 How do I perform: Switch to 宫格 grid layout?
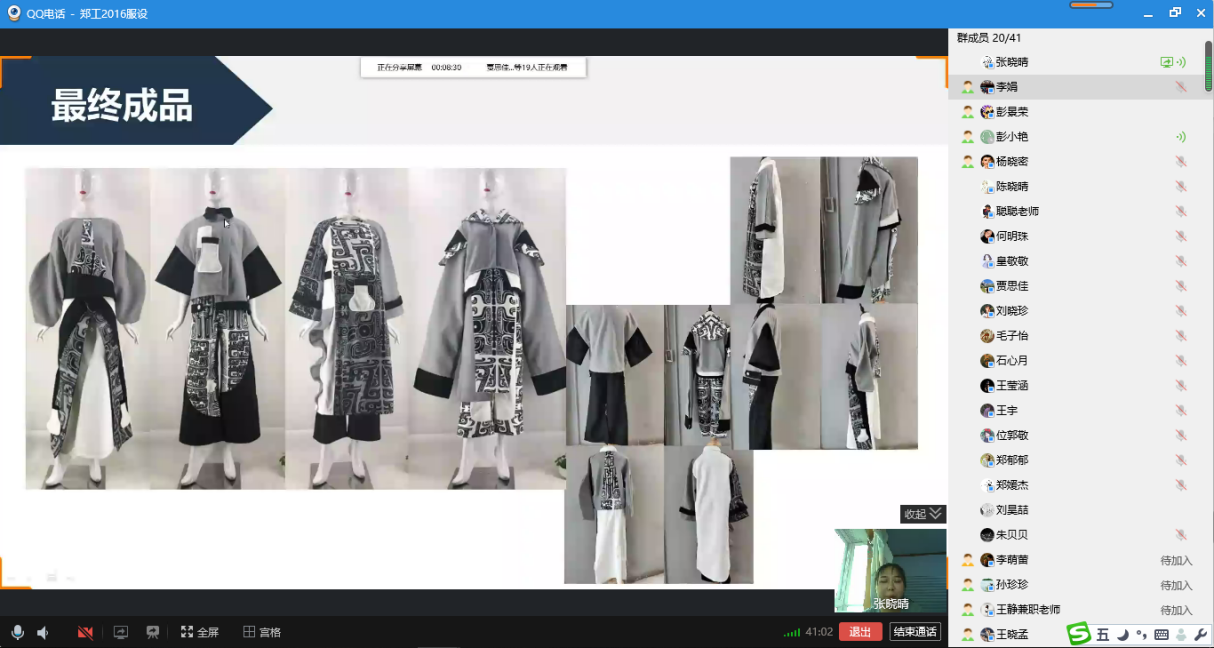(x=262, y=632)
